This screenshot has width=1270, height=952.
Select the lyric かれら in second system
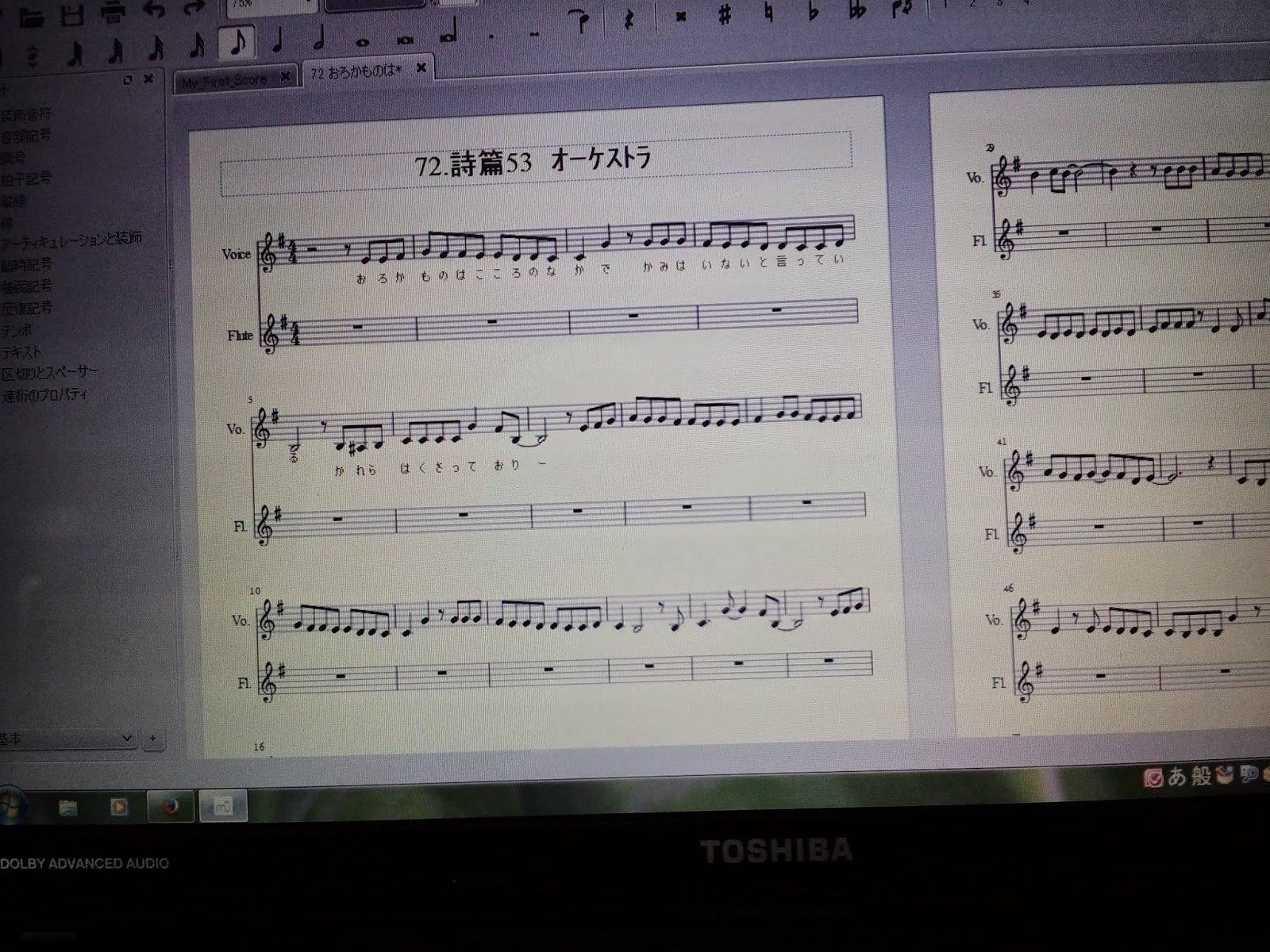(x=356, y=470)
